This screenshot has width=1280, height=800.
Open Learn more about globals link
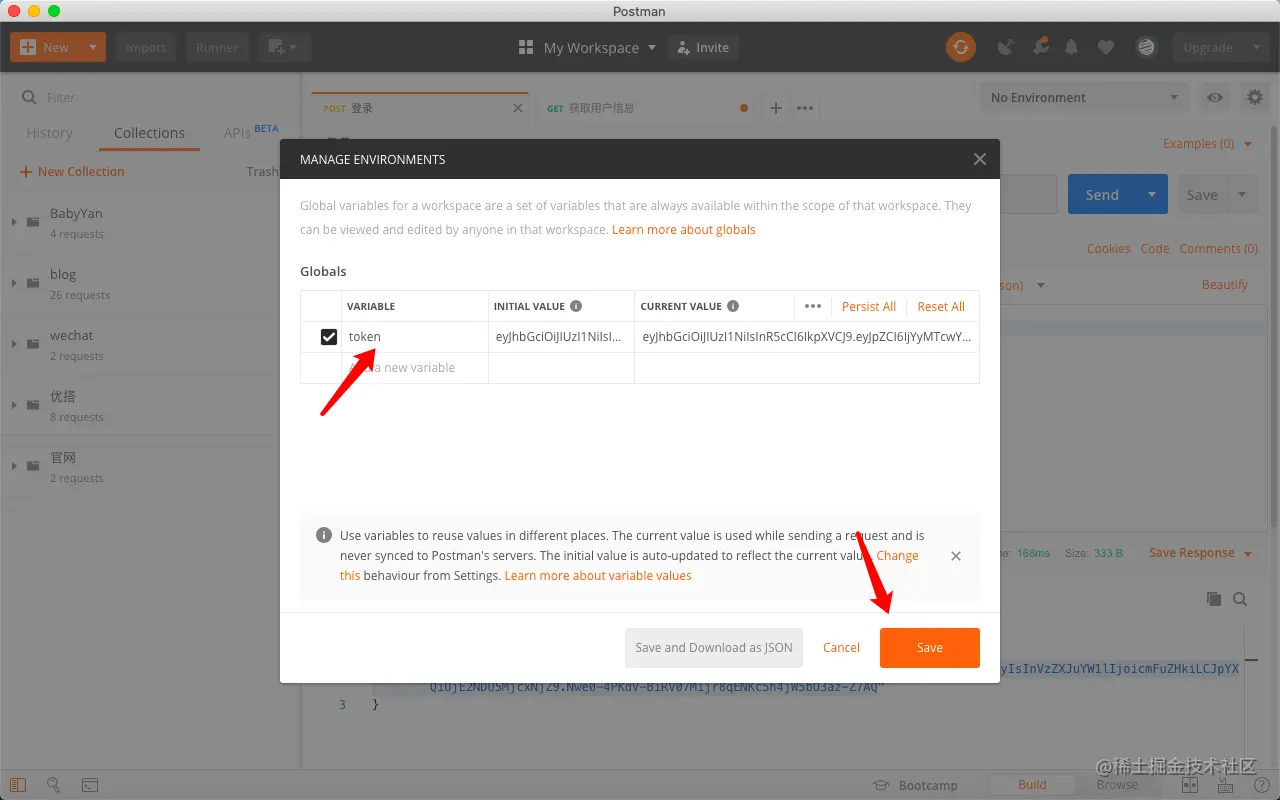pyautogui.click(x=684, y=230)
